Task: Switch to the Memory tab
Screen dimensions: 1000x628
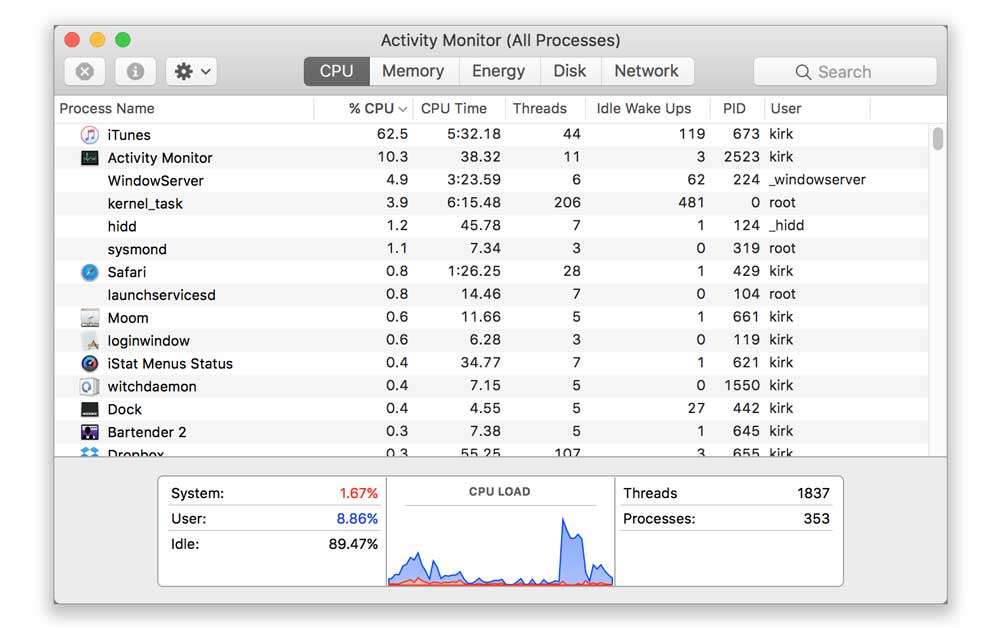Action: point(413,71)
